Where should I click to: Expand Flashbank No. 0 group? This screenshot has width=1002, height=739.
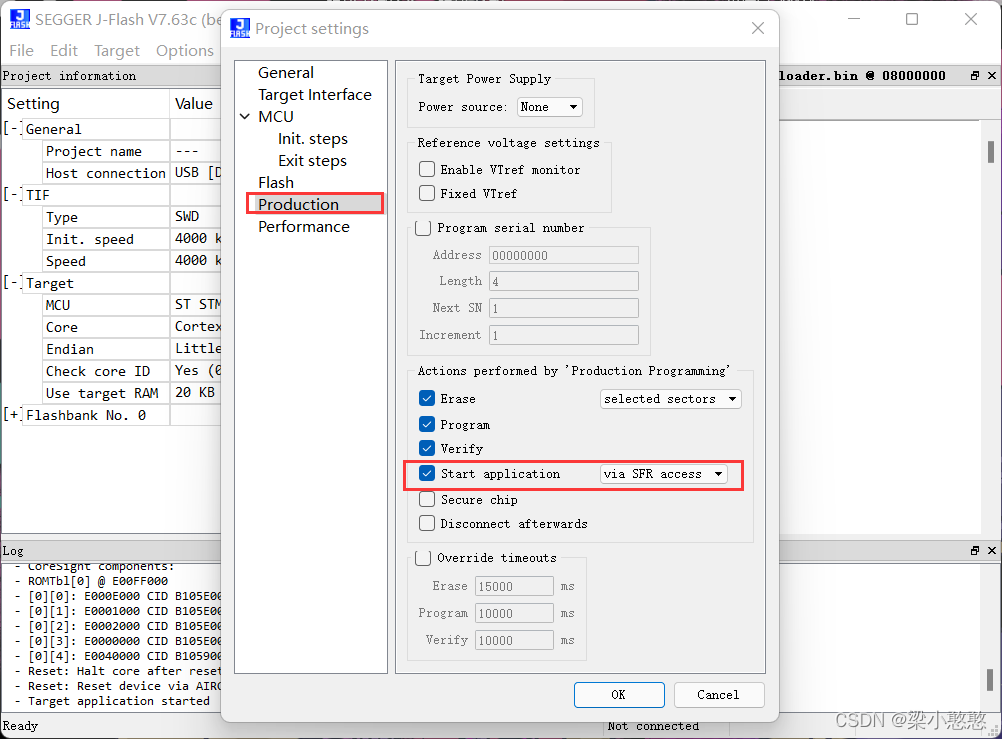point(11,415)
